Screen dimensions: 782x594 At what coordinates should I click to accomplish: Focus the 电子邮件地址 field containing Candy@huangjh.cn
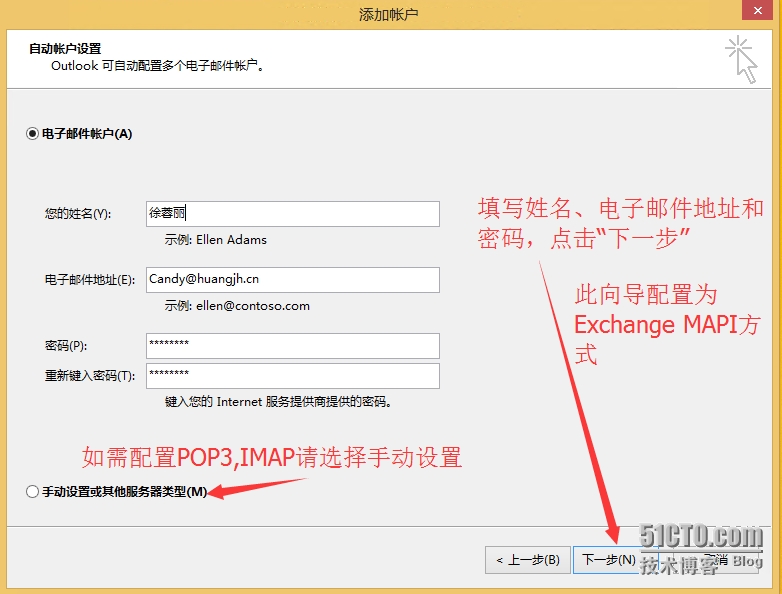(292, 279)
